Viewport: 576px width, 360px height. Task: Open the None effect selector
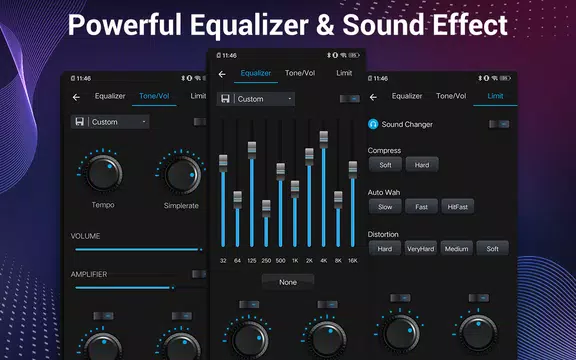(288, 282)
